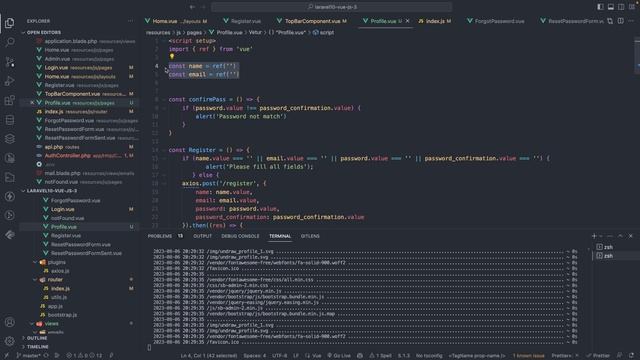640x360 pixels.
Task: Click the command center search field
Action: click(331, 7)
